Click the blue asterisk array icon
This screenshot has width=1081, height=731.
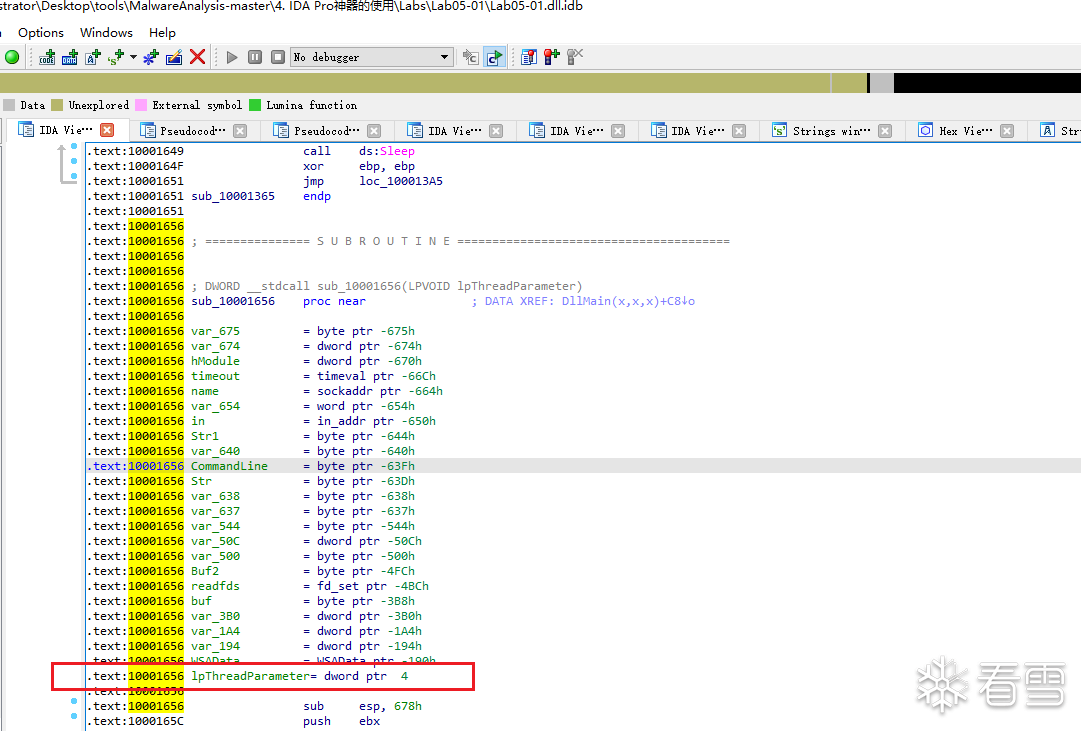151,57
